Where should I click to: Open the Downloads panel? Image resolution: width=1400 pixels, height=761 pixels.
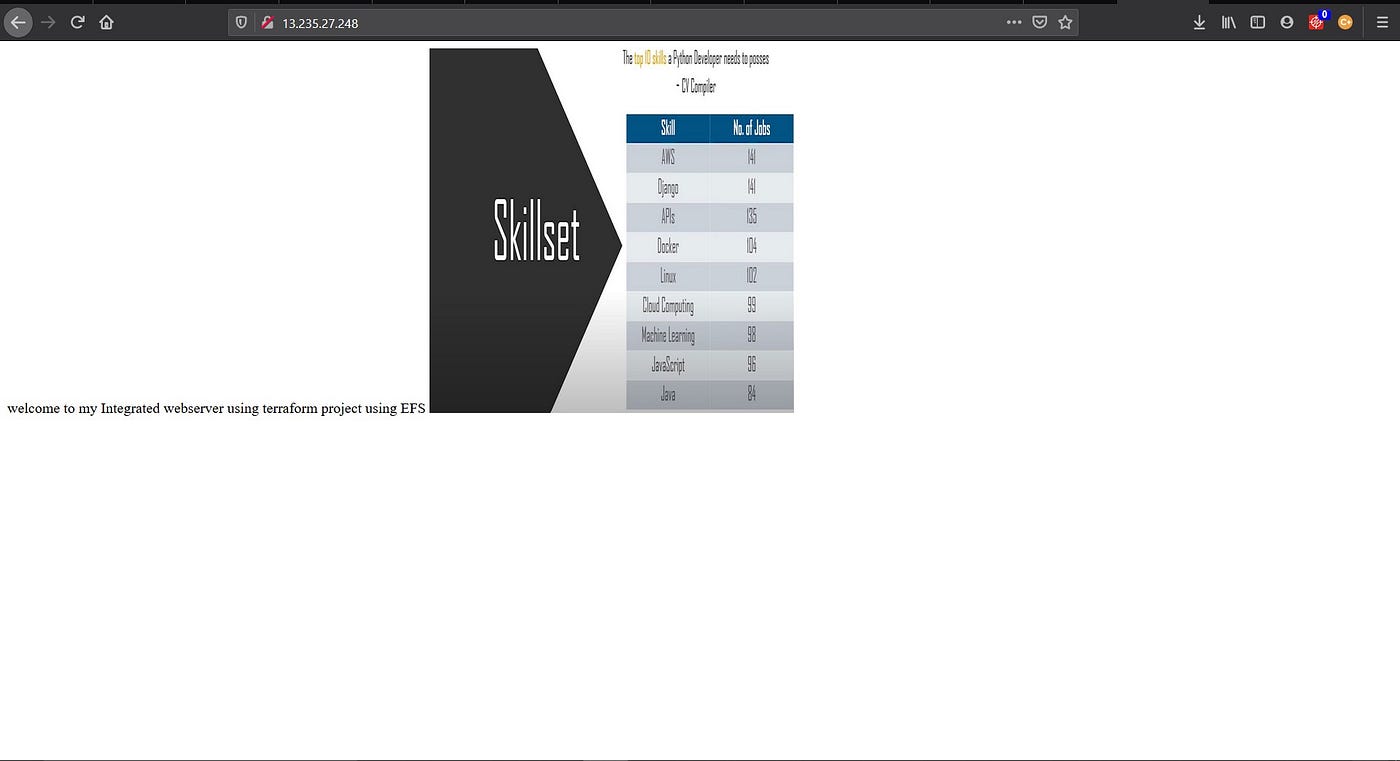click(1199, 22)
